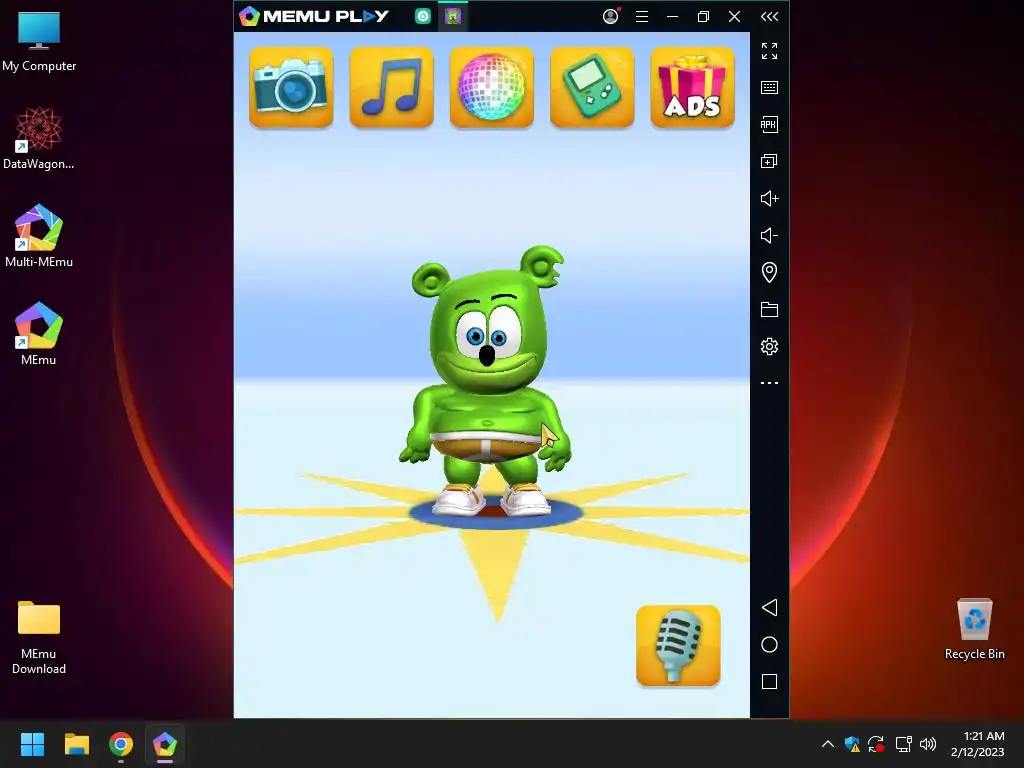Switch to the MEmu home tab
The height and width of the screenshot is (768, 1024).
[x=423, y=16]
